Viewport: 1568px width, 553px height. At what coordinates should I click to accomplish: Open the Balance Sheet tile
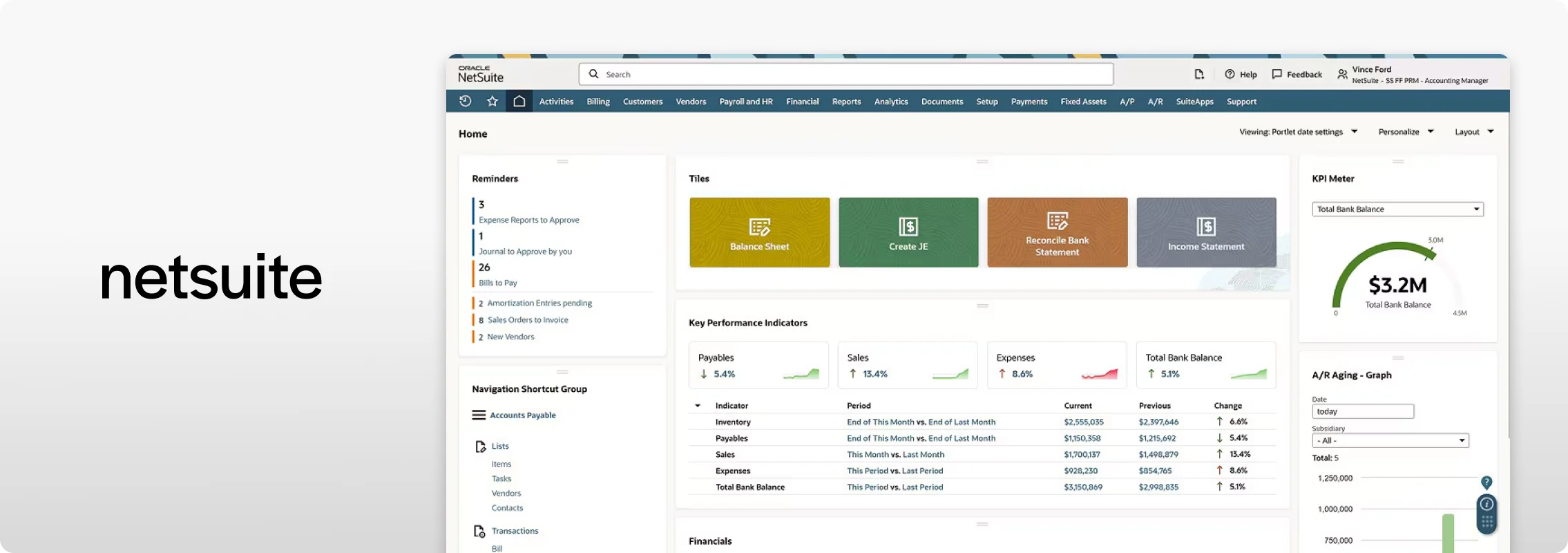point(760,232)
